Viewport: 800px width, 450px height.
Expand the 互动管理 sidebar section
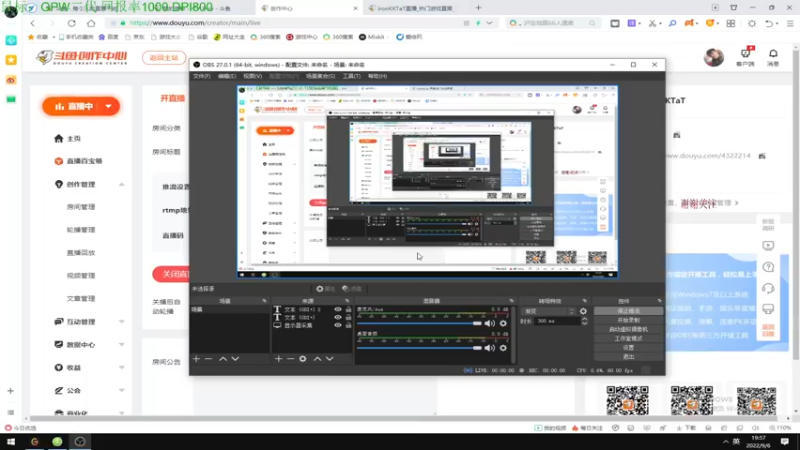[121, 322]
